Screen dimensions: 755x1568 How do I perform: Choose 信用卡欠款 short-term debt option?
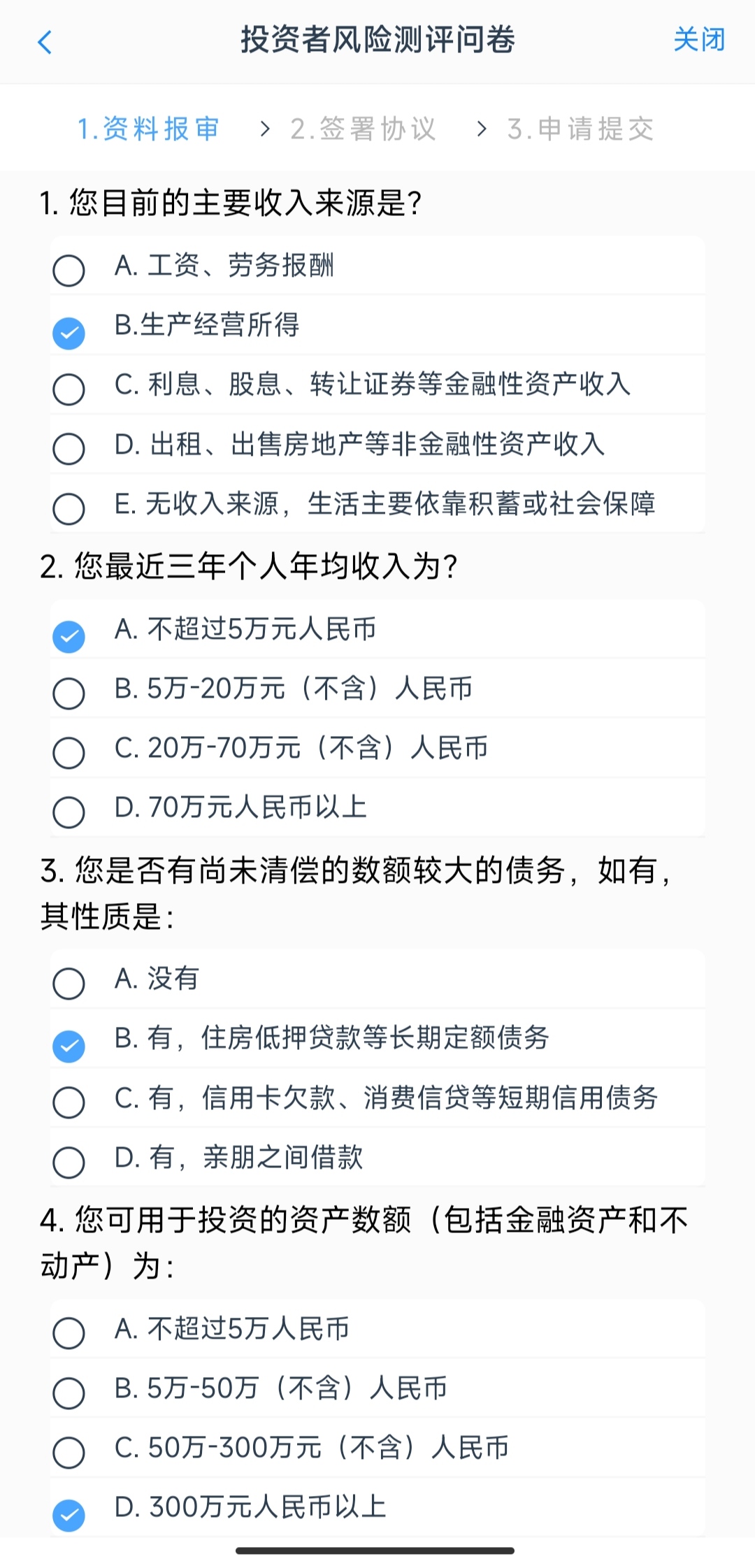tap(69, 1102)
